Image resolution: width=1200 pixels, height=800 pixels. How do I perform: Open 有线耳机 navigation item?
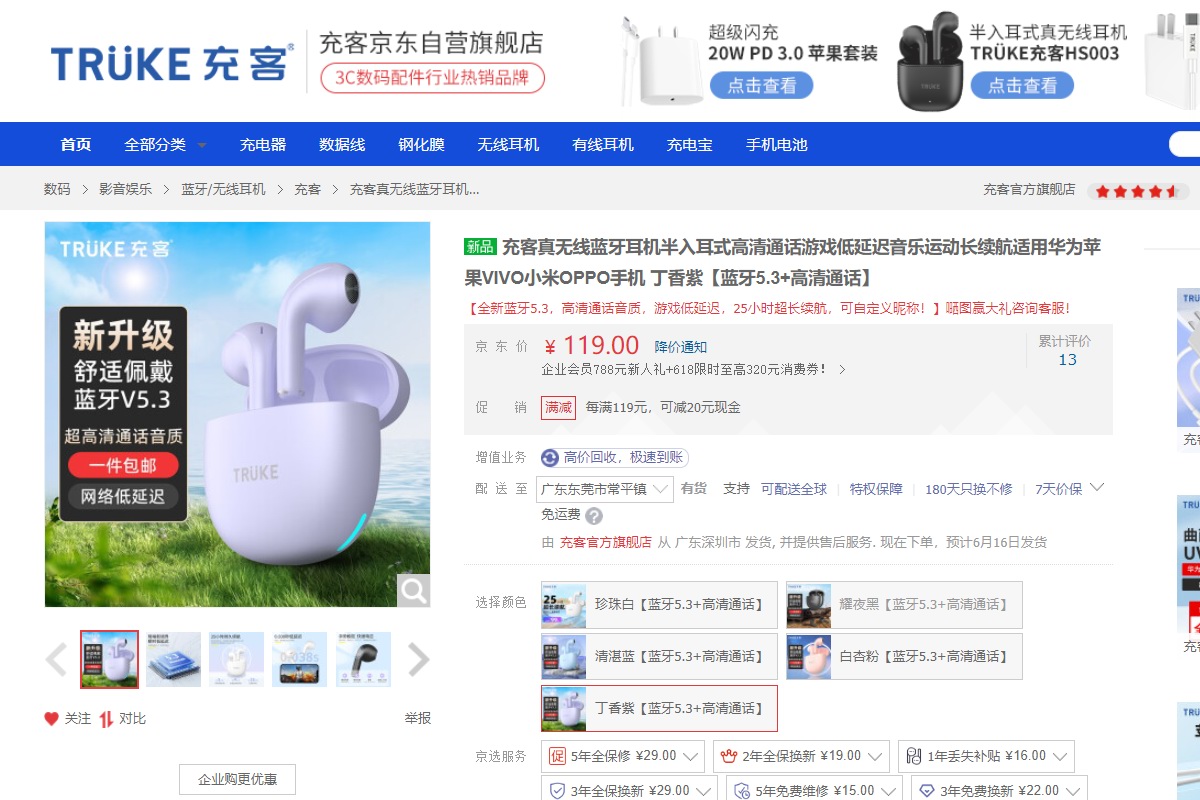(x=603, y=144)
